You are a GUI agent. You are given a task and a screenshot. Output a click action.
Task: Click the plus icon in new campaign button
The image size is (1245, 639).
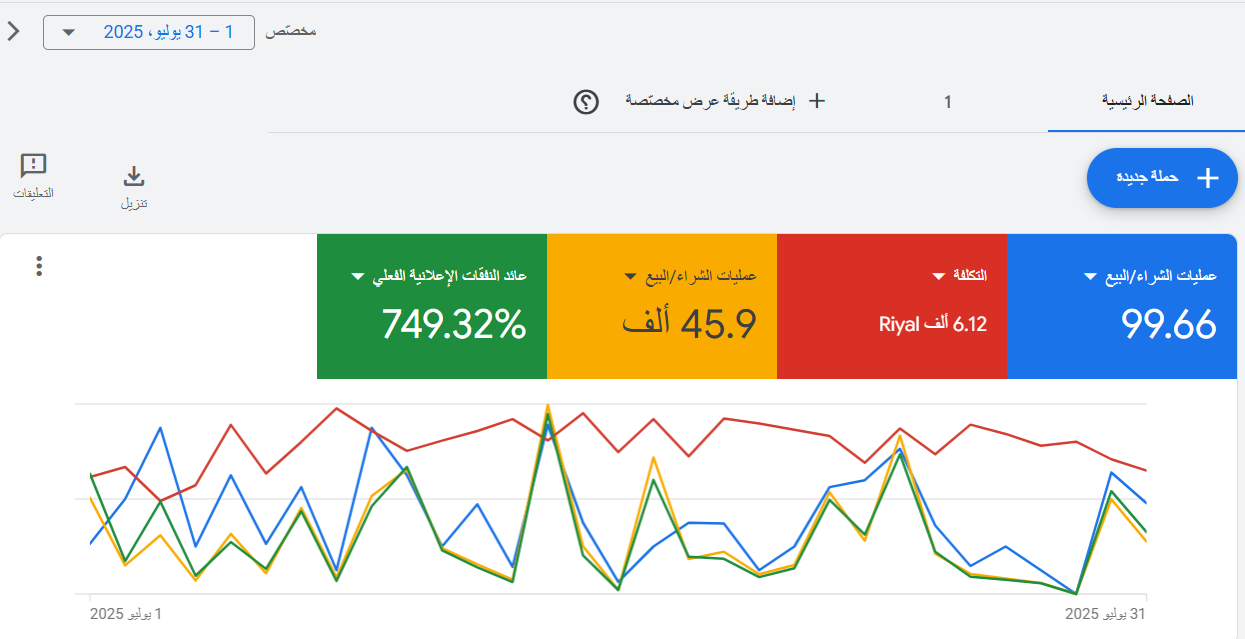[x=1208, y=178]
